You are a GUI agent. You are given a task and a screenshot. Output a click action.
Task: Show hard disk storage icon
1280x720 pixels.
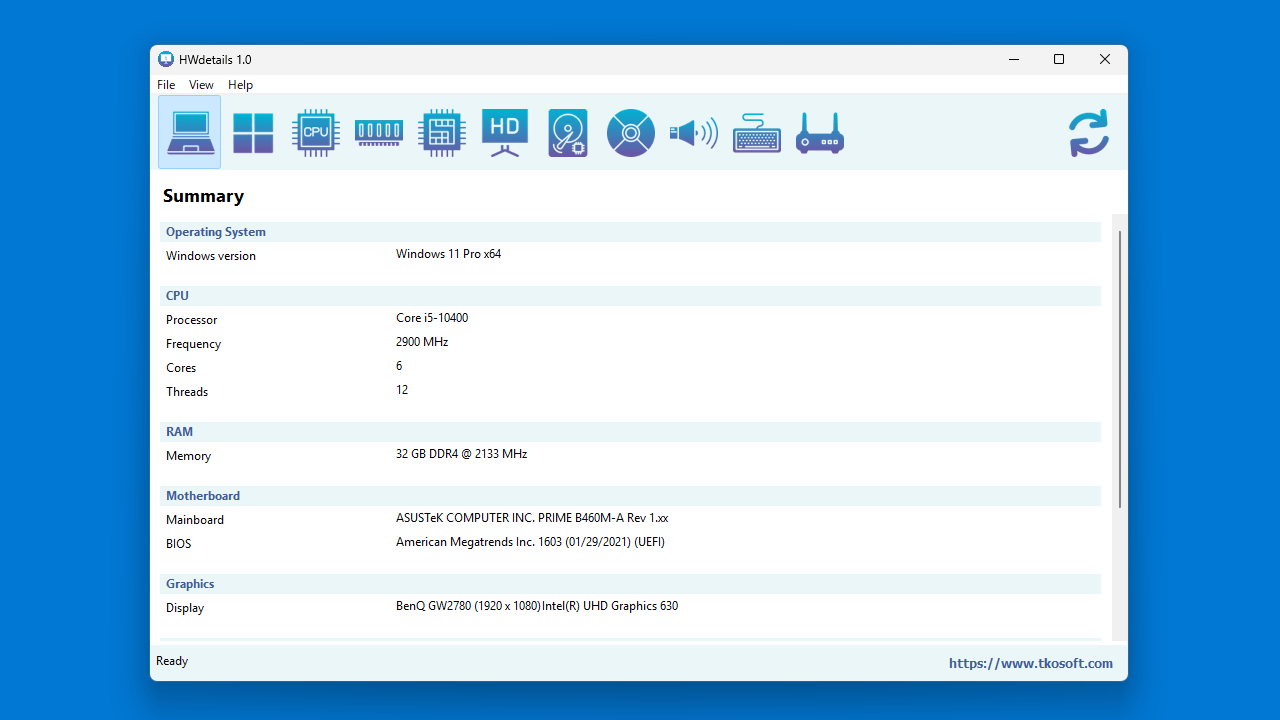(x=568, y=132)
